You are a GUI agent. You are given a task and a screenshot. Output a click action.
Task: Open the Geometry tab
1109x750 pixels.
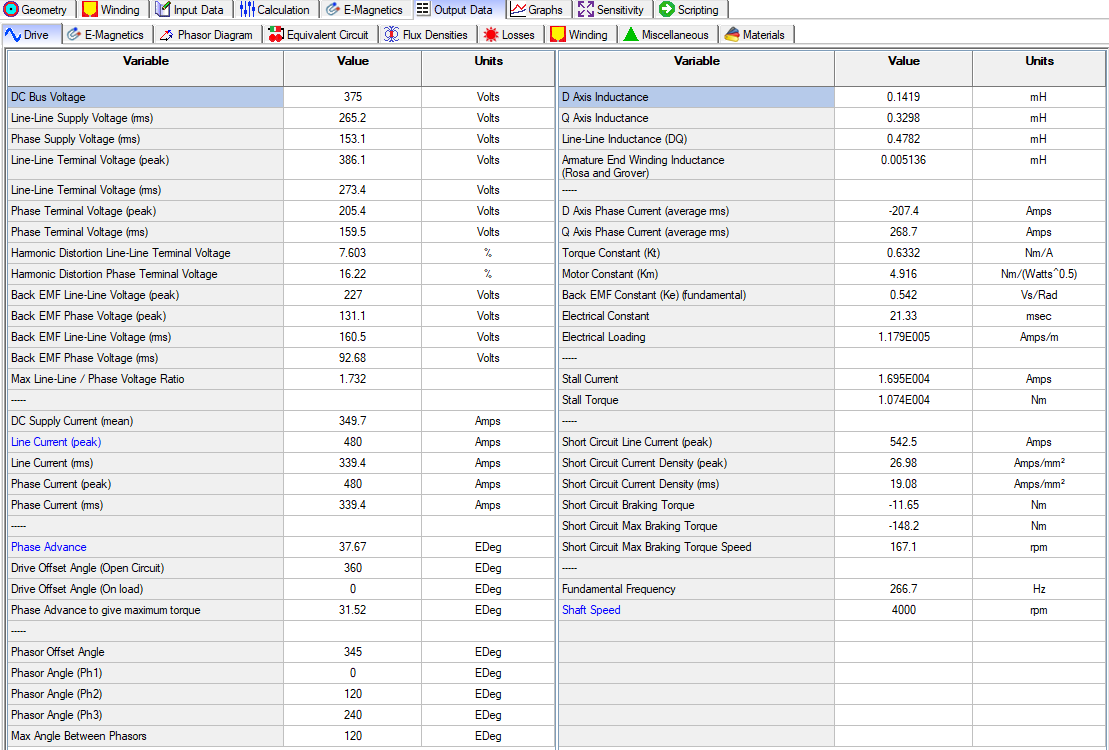pos(36,10)
